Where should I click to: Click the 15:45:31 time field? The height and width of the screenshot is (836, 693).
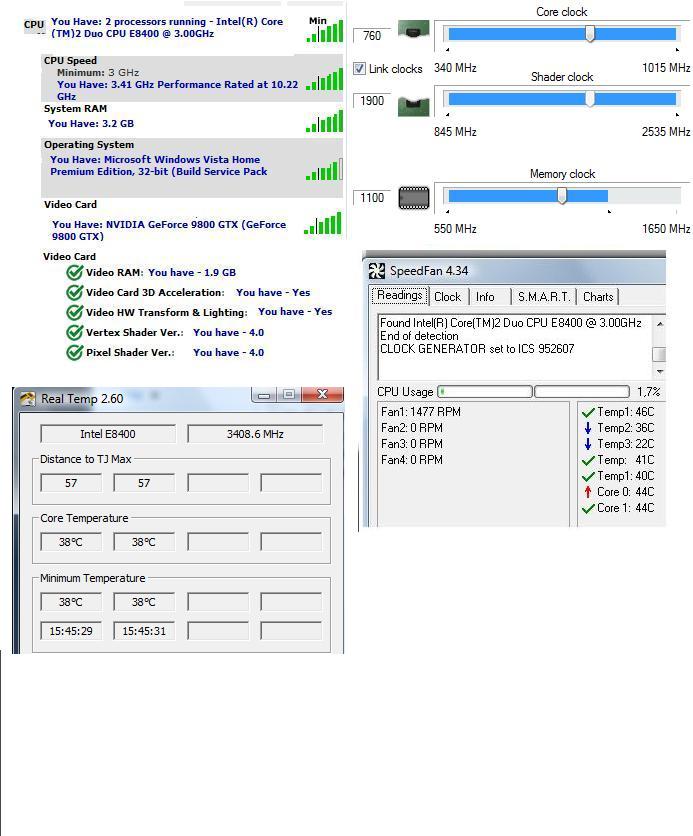click(144, 631)
